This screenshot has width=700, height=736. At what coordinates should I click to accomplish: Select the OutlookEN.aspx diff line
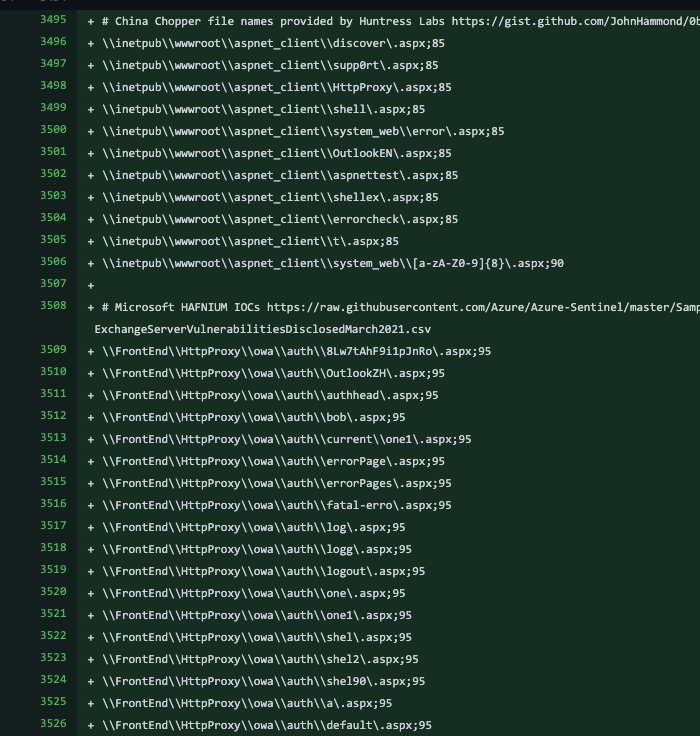[276, 152]
